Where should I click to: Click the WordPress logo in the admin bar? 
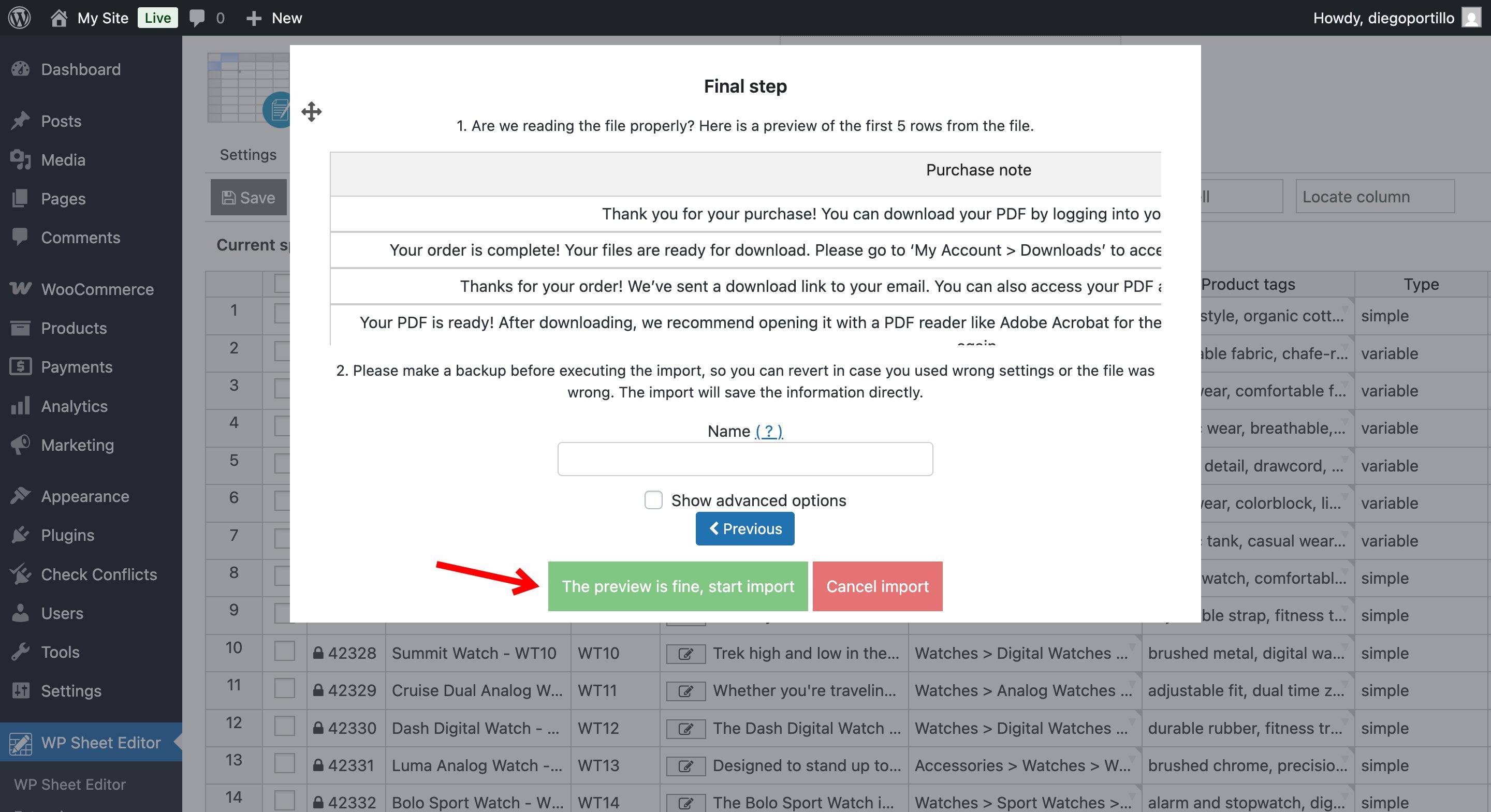[x=19, y=18]
